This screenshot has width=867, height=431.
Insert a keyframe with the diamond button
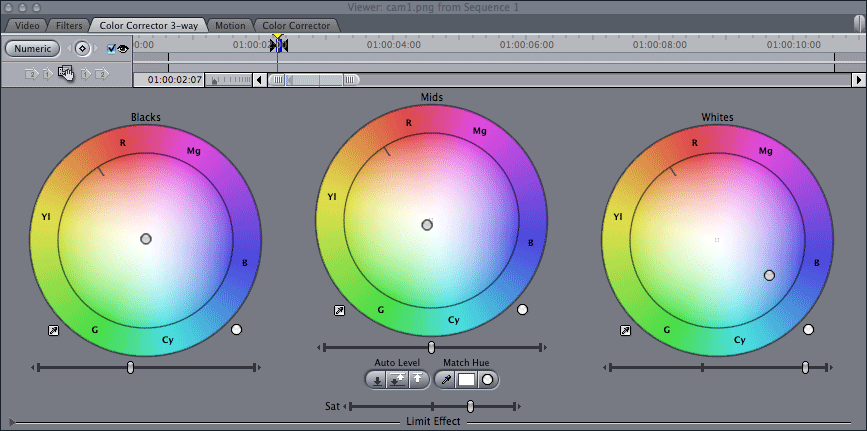(82, 49)
